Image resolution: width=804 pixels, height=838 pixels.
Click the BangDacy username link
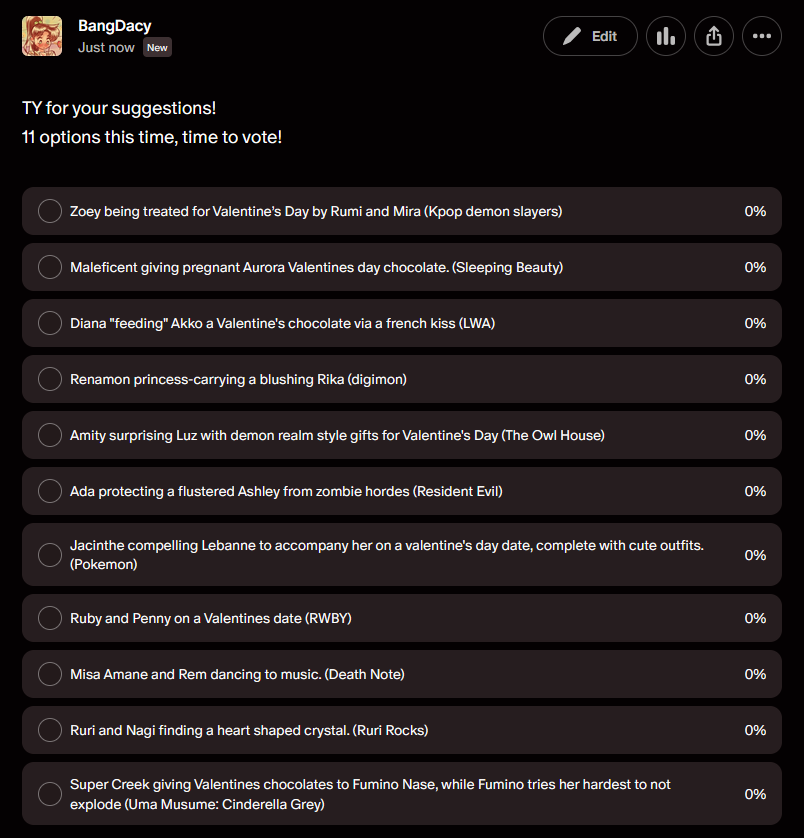click(115, 26)
